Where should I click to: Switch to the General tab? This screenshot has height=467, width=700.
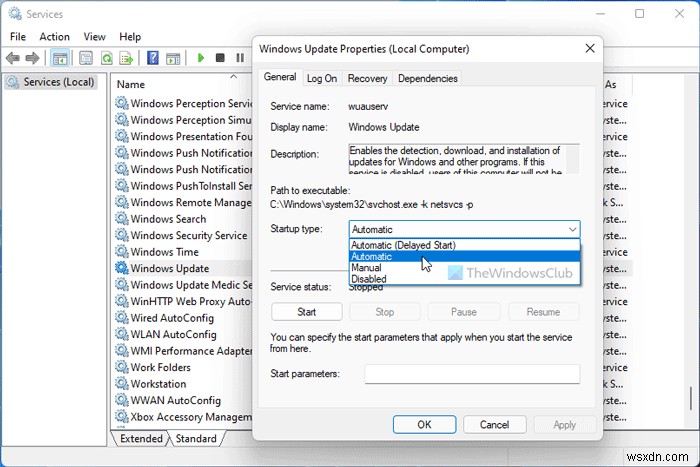(x=280, y=77)
